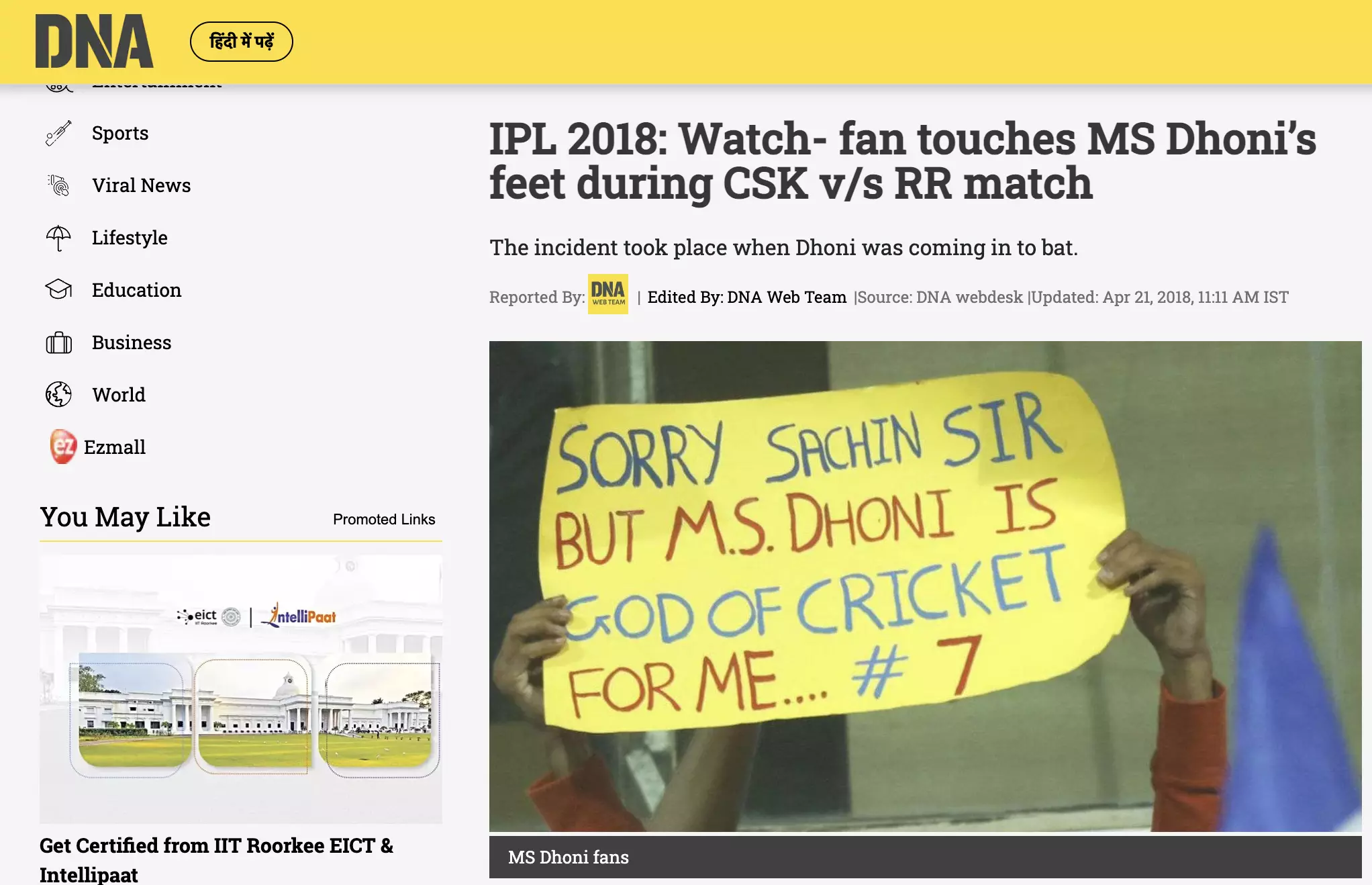Click the DNA Web Team editor link

(x=787, y=297)
